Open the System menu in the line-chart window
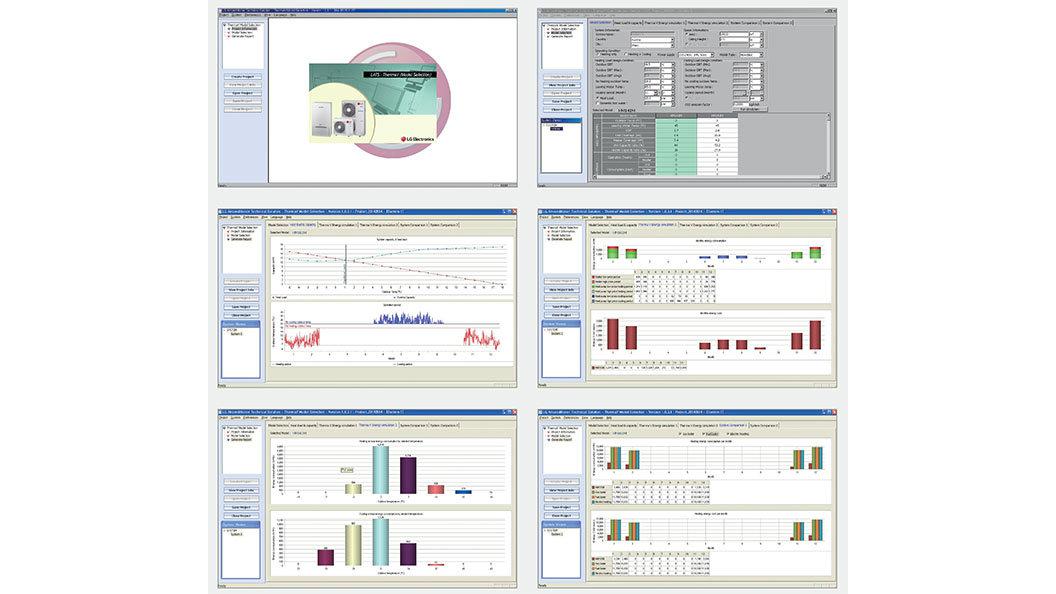This screenshot has height=594, width=1056. 236,217
